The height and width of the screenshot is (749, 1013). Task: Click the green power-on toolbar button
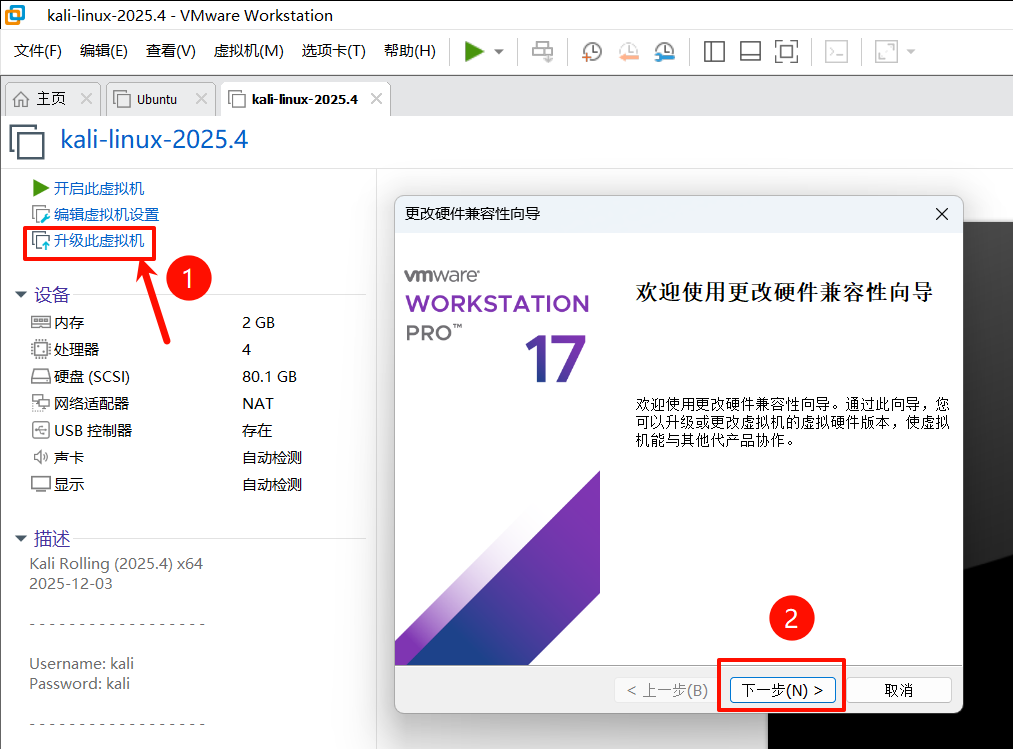tap(474, 51)
